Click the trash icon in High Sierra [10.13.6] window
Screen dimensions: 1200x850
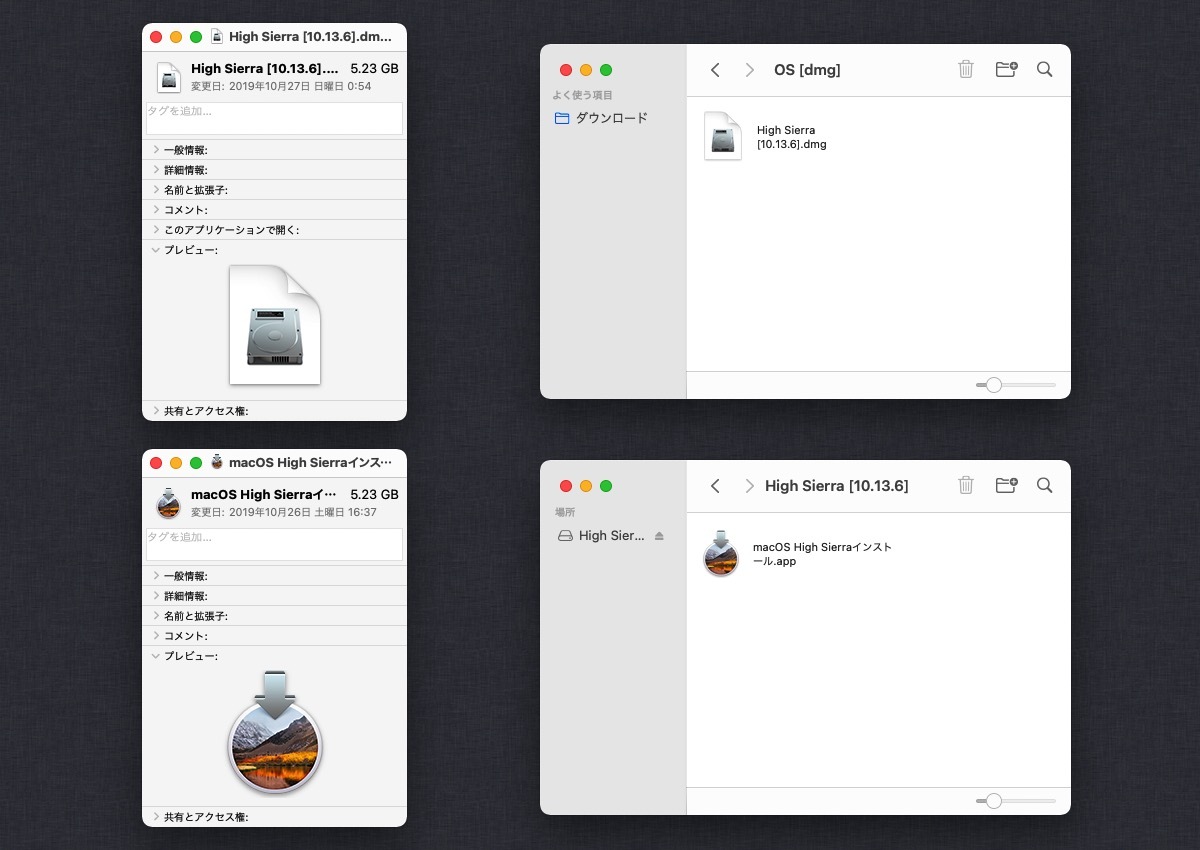(x=965, y=485)
